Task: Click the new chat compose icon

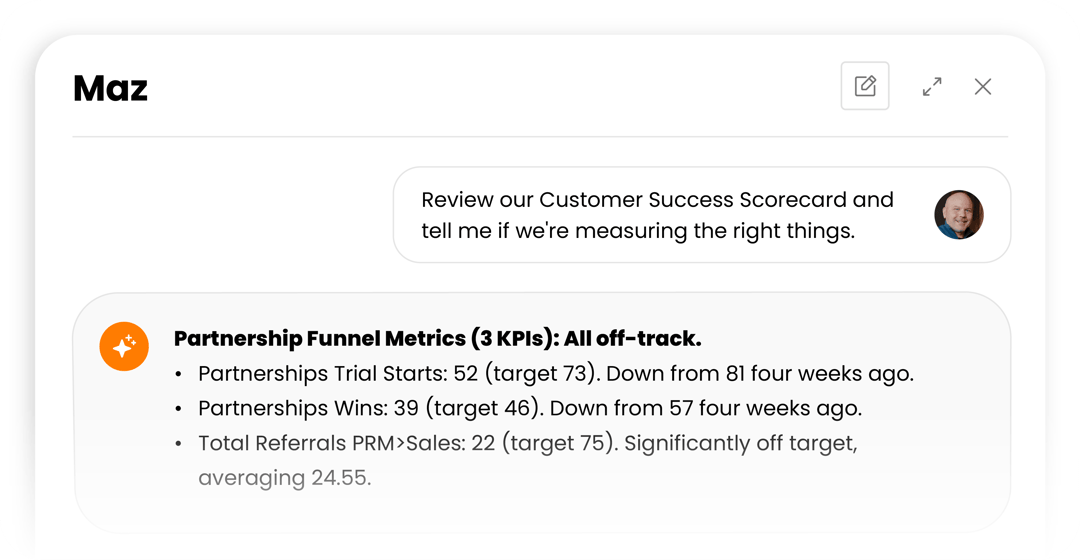Action: click(864, 86)
